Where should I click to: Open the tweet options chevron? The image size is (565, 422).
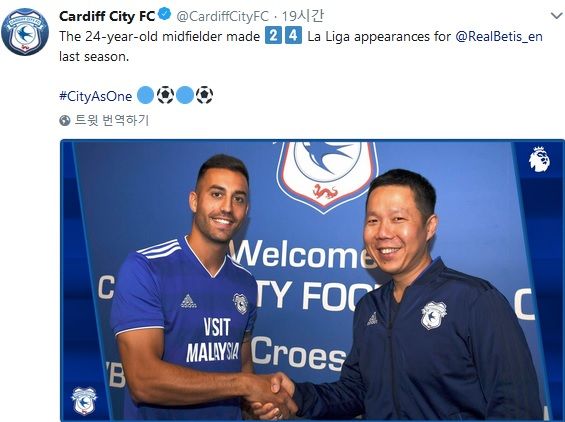point(557,16)
